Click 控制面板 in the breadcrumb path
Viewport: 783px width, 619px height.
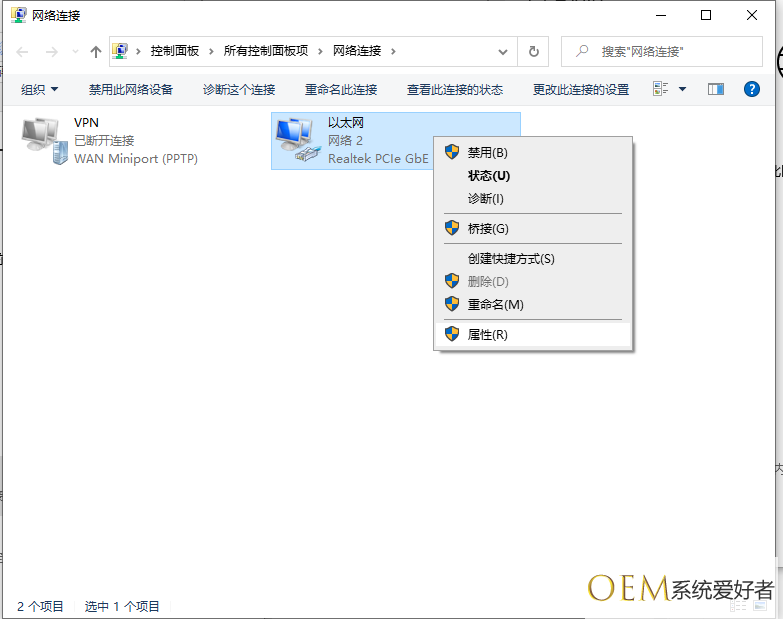point(175,51)
